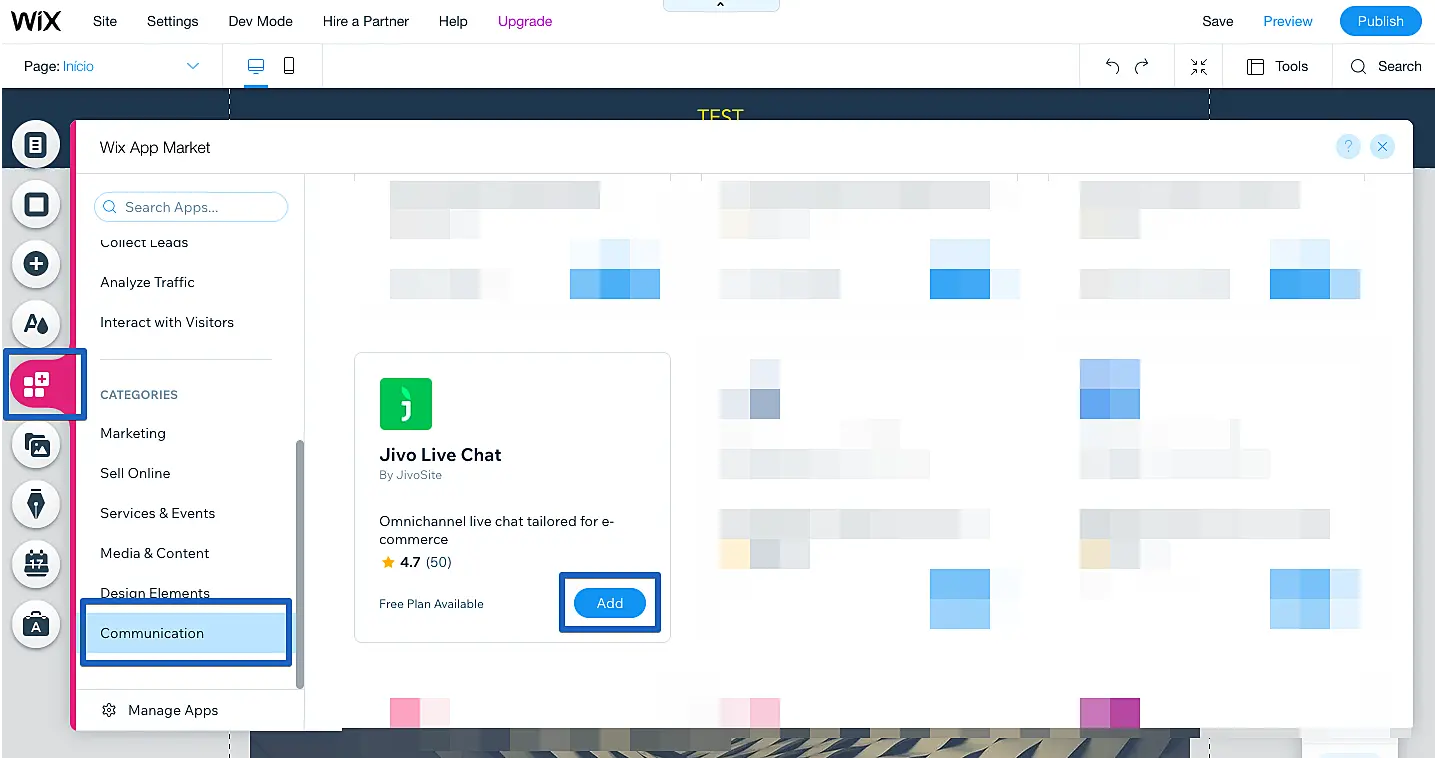Click the Omnichannel live chat description text
The image size is (1435, 758).
[496, 530]
